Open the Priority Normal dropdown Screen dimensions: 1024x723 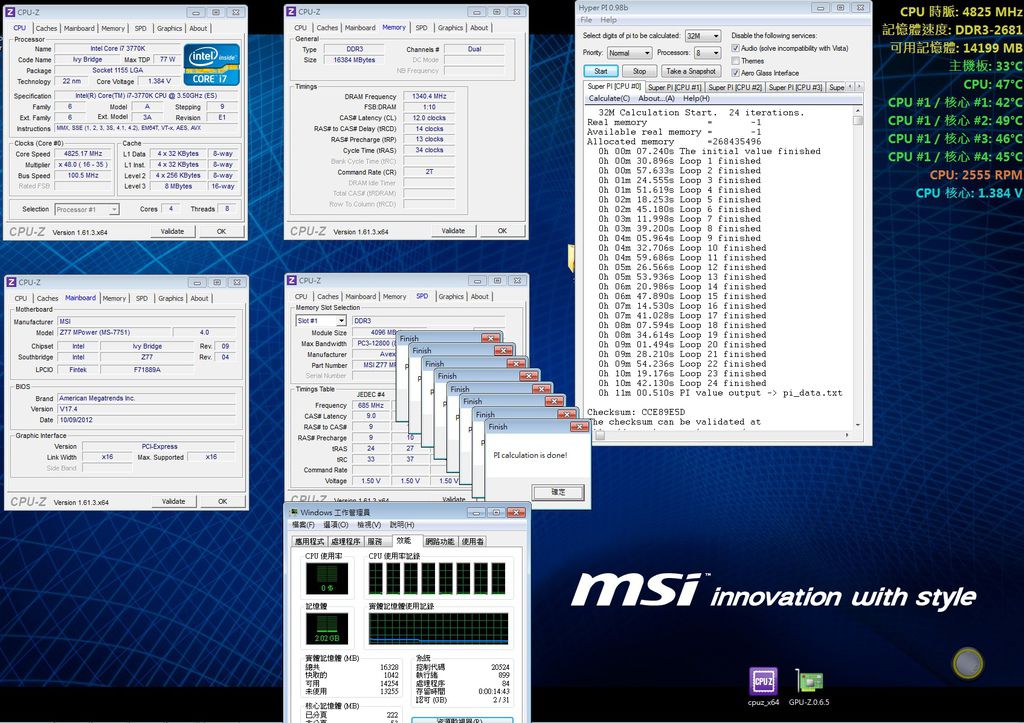point(629,53)
